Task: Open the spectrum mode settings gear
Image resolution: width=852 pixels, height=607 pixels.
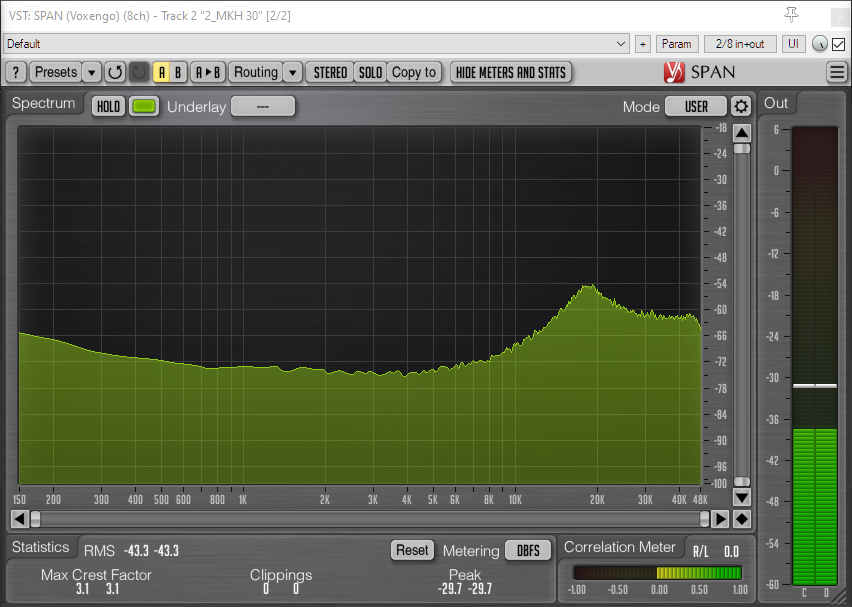Action: click(741, 107)
